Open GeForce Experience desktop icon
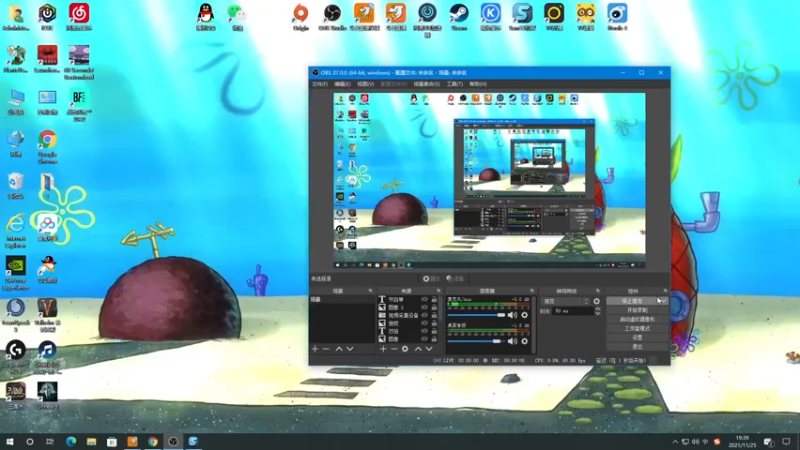Viewport: 800px width, 450px height. point(16,273)
